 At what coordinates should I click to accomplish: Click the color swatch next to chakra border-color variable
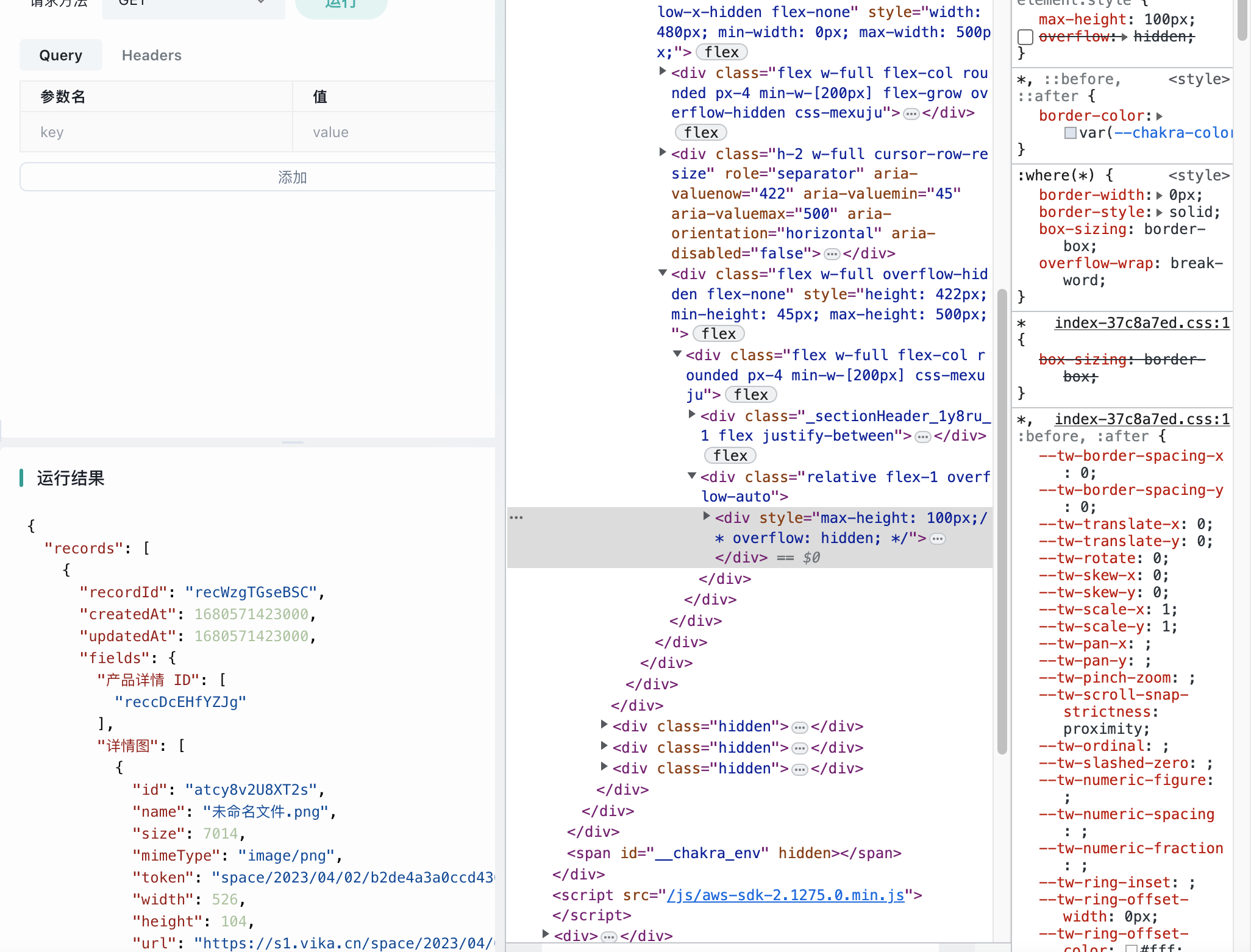[1071, 133]
